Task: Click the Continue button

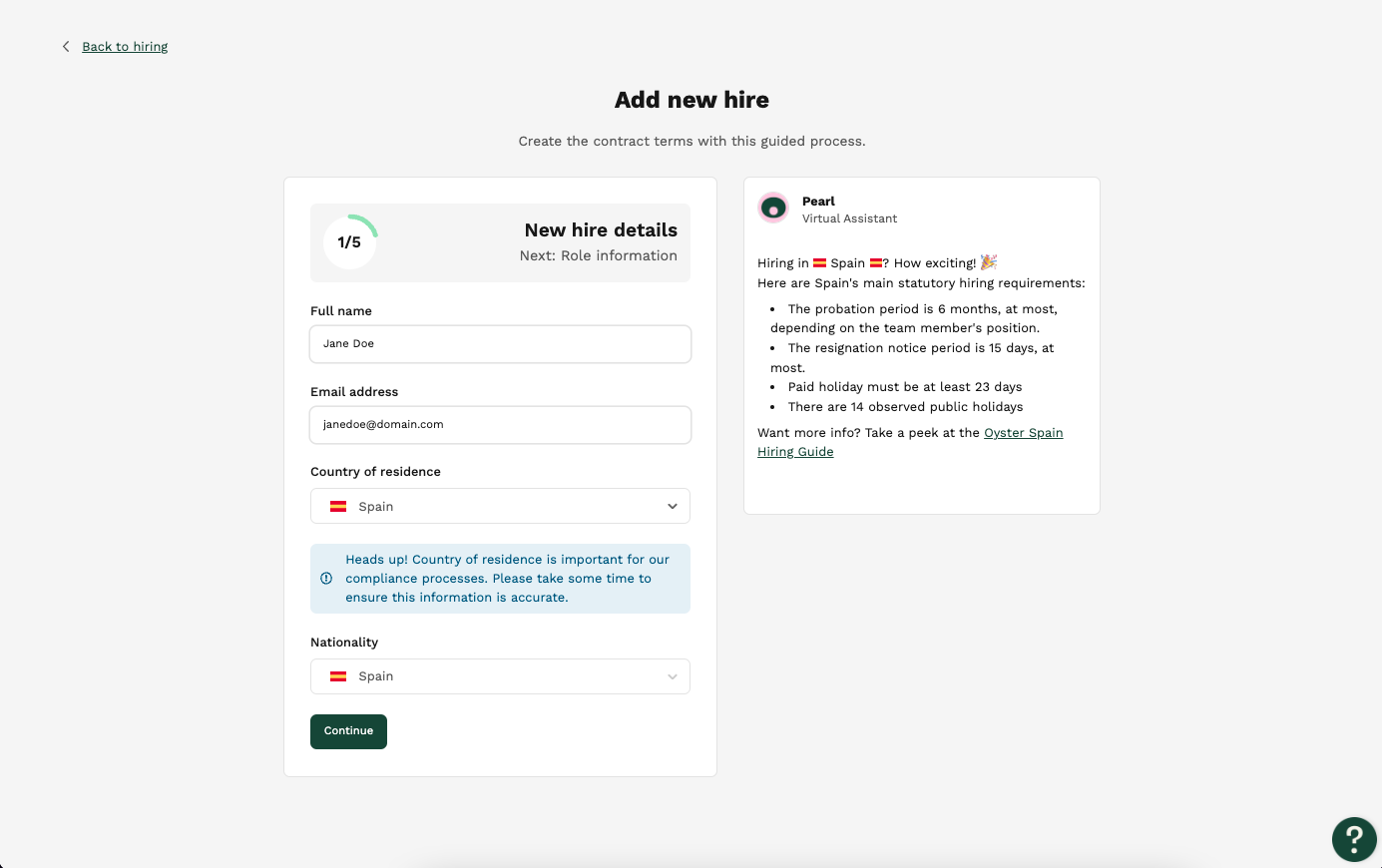Action: tap(348, 731)
